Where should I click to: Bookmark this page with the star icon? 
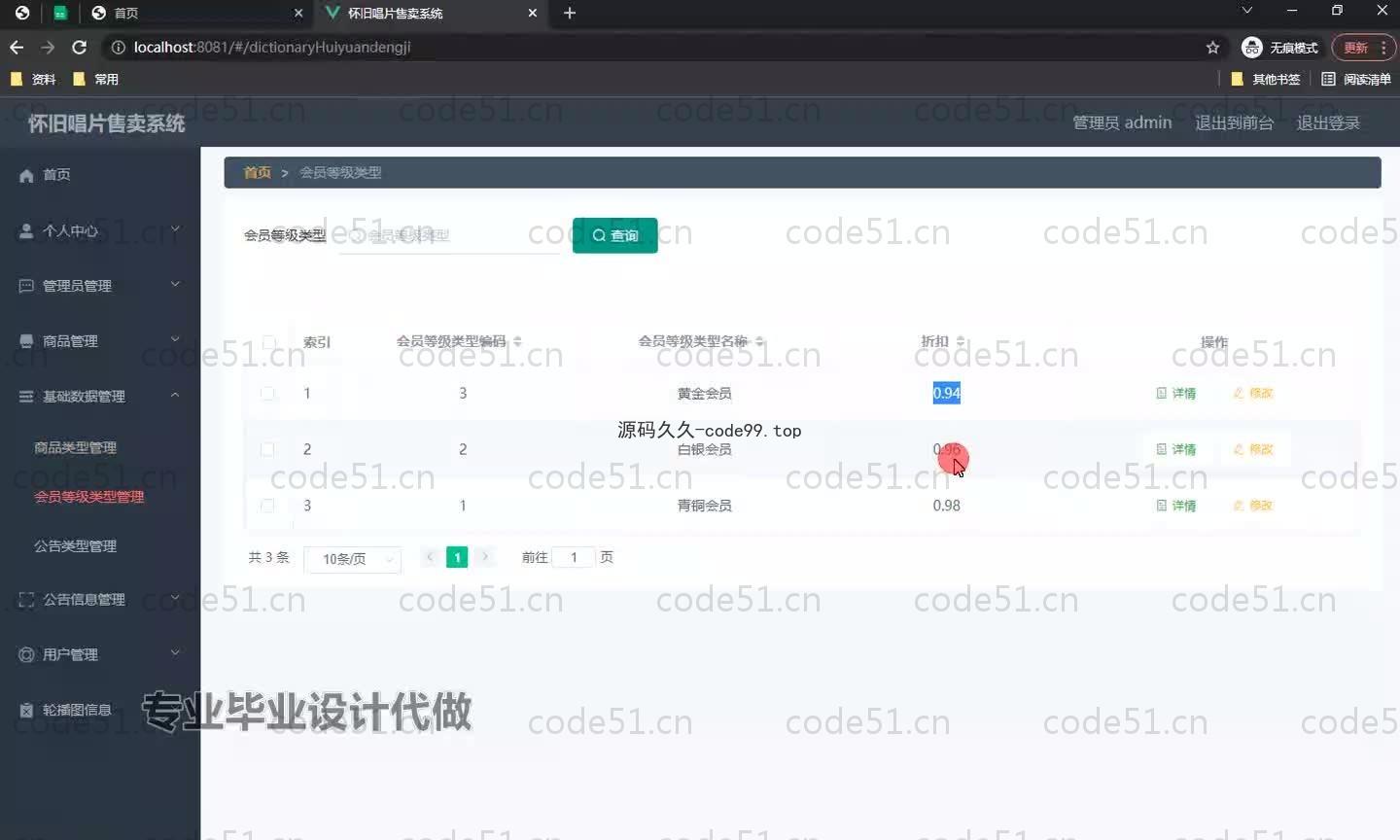tap(1212, 48)
